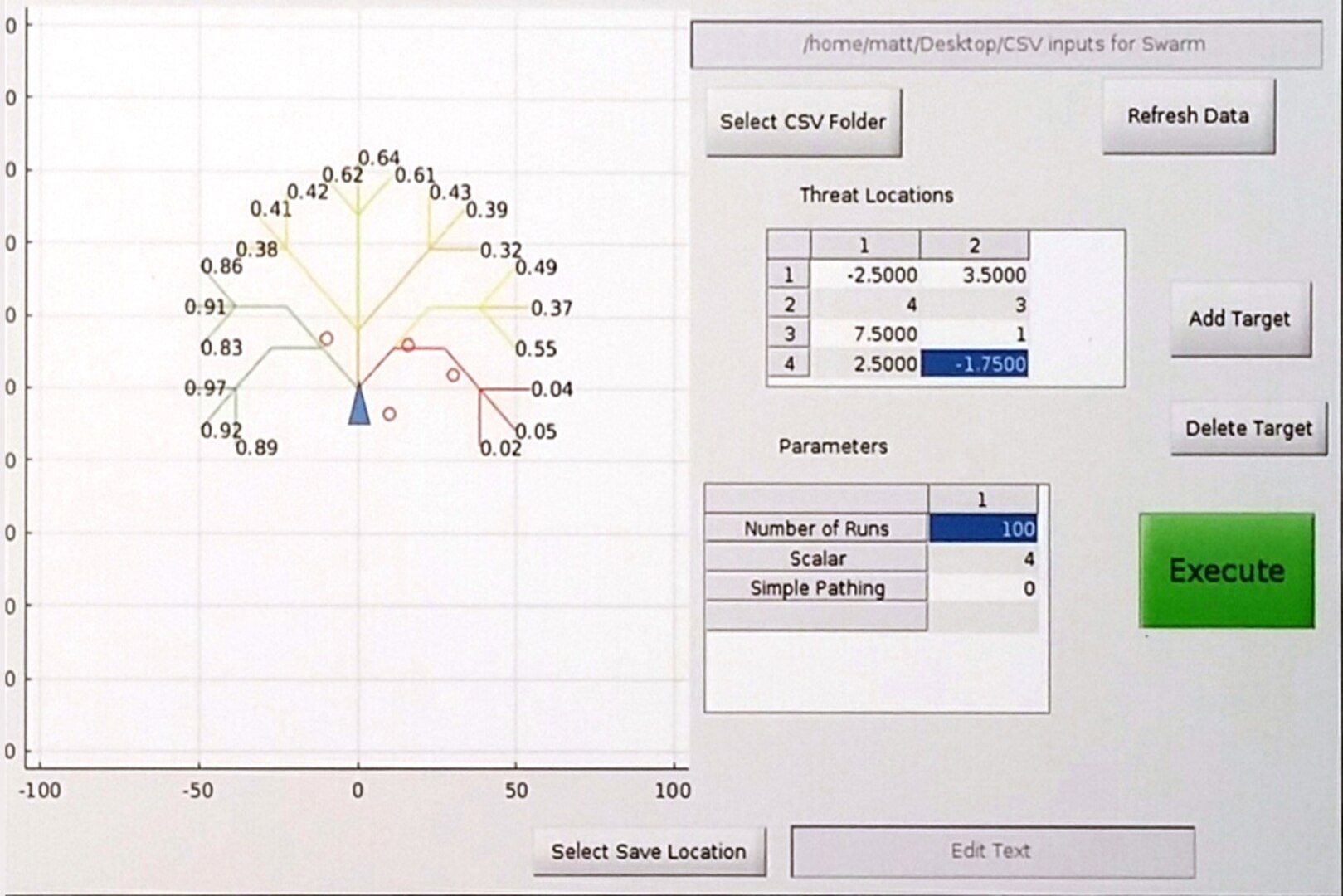Select the Number of Runs value cell
Image resolution: width=1343 pixels, height=896 pixels.
point(983,528)
